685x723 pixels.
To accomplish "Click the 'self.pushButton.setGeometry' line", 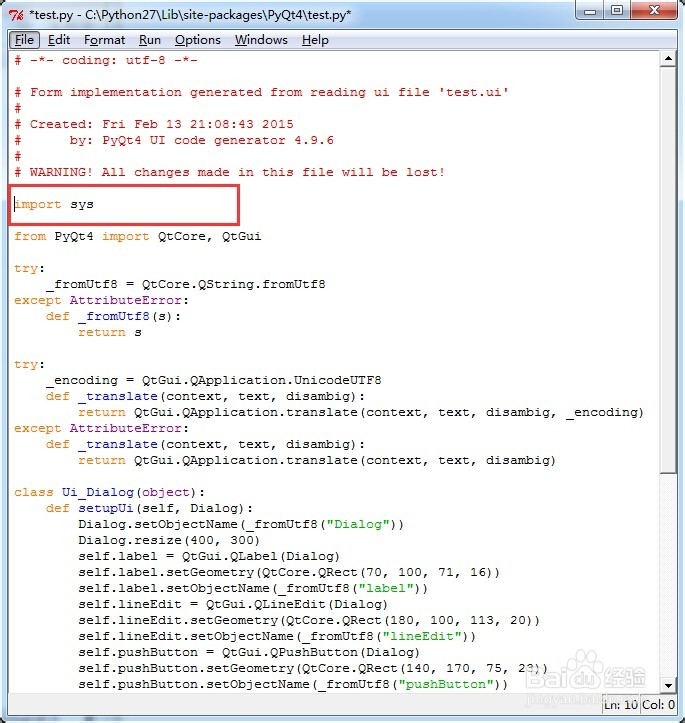I will (x=313, y=668).
